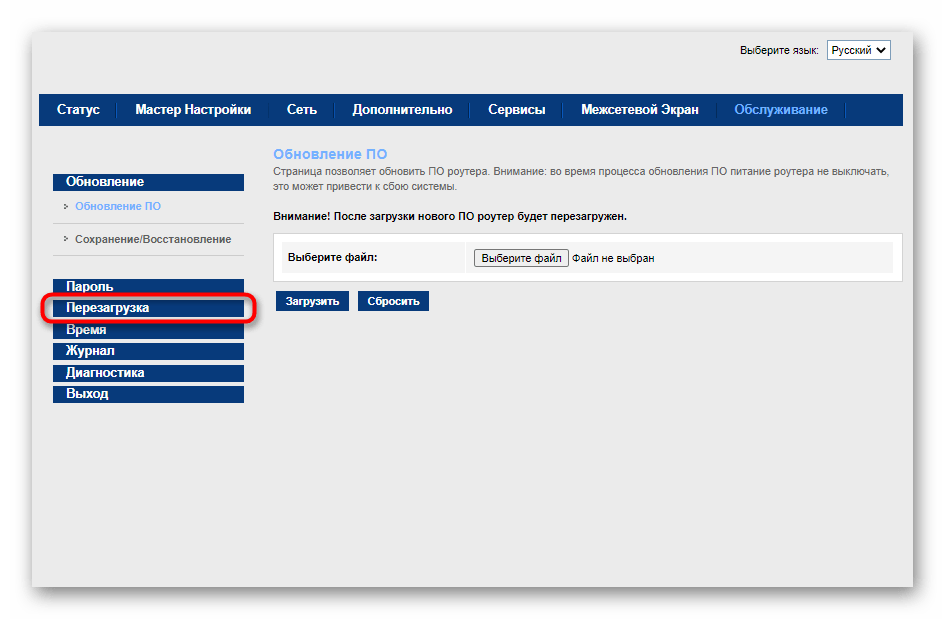Viewport: 945px width, 619px height.
Task: Switch to Мастер Настройки tab
Action: coord(193,110)
